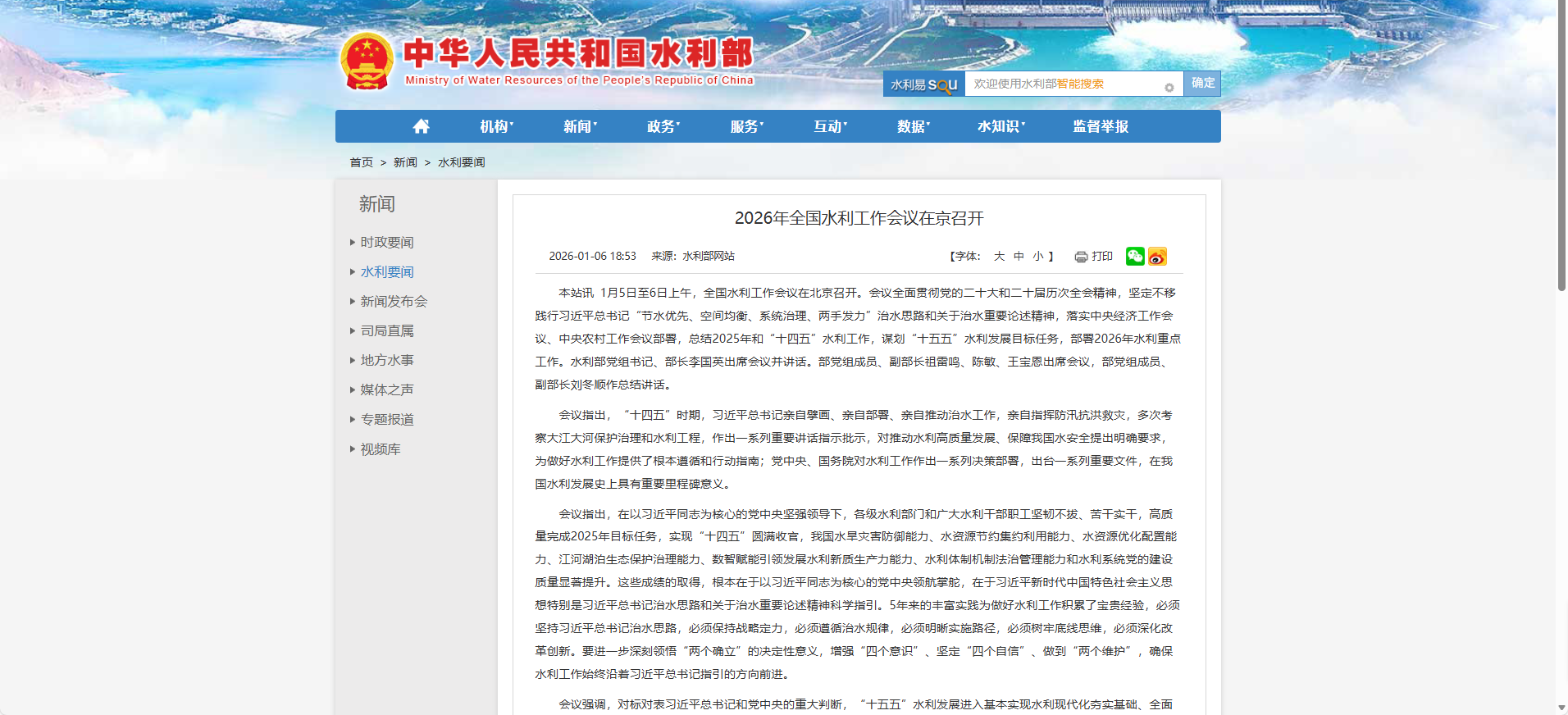Open the 监督举报 menu item
This screenshot has height=715, width=1568.
[x=1101, y=126]
